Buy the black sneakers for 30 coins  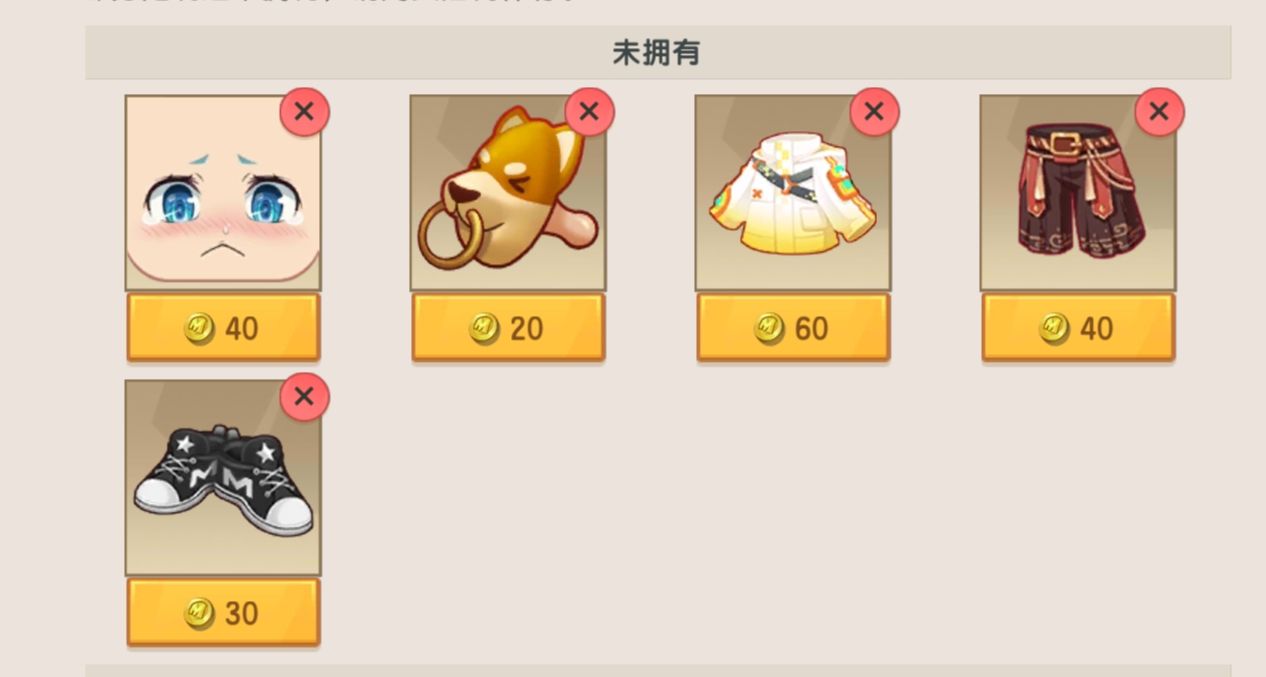point(223,612)
